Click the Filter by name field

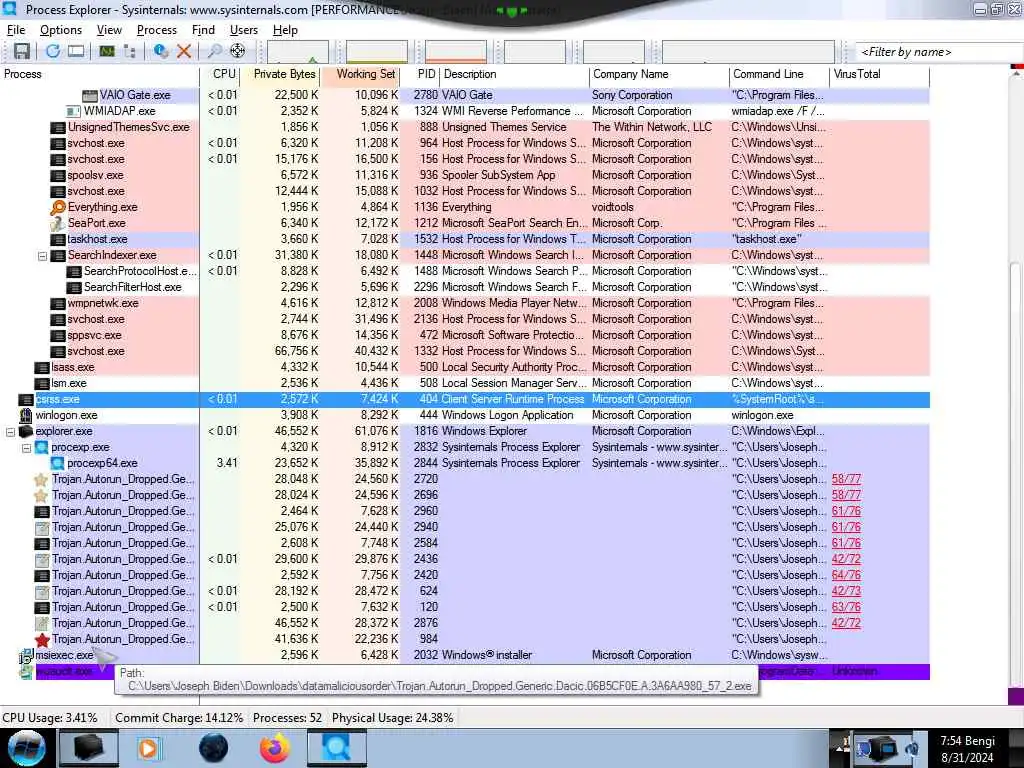point(939,52)
